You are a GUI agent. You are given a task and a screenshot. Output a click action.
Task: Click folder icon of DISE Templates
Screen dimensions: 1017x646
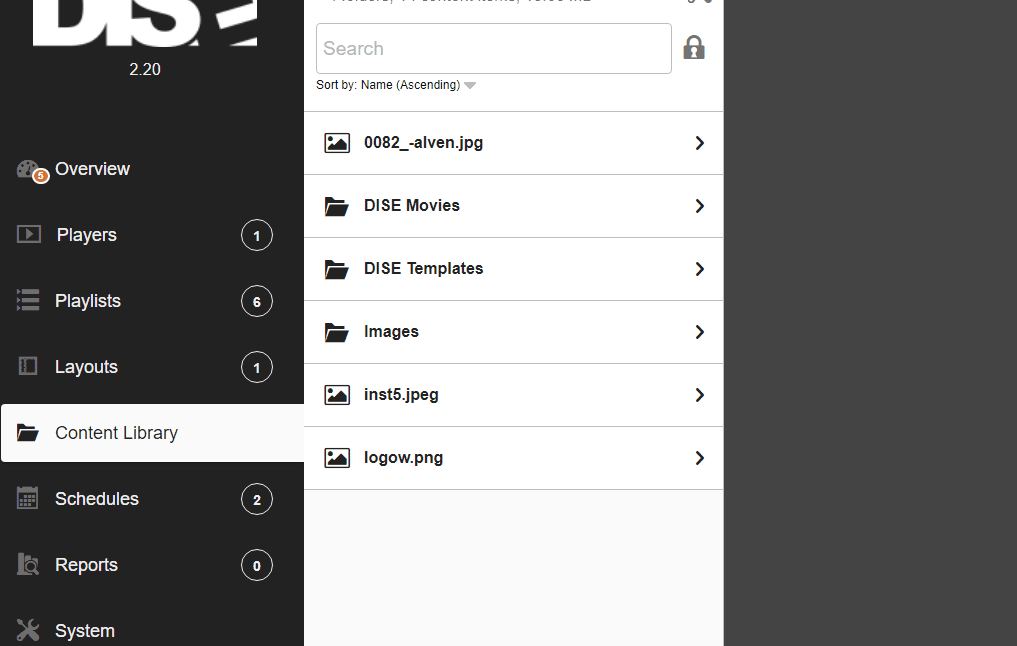coord(337,269)
